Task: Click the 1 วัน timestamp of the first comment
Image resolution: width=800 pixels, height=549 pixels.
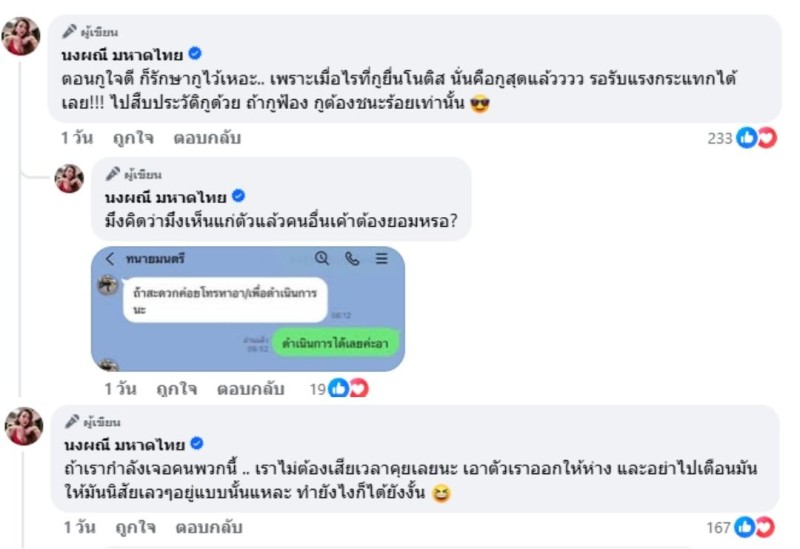Action: pyautogui.click(x=77, y=138)
